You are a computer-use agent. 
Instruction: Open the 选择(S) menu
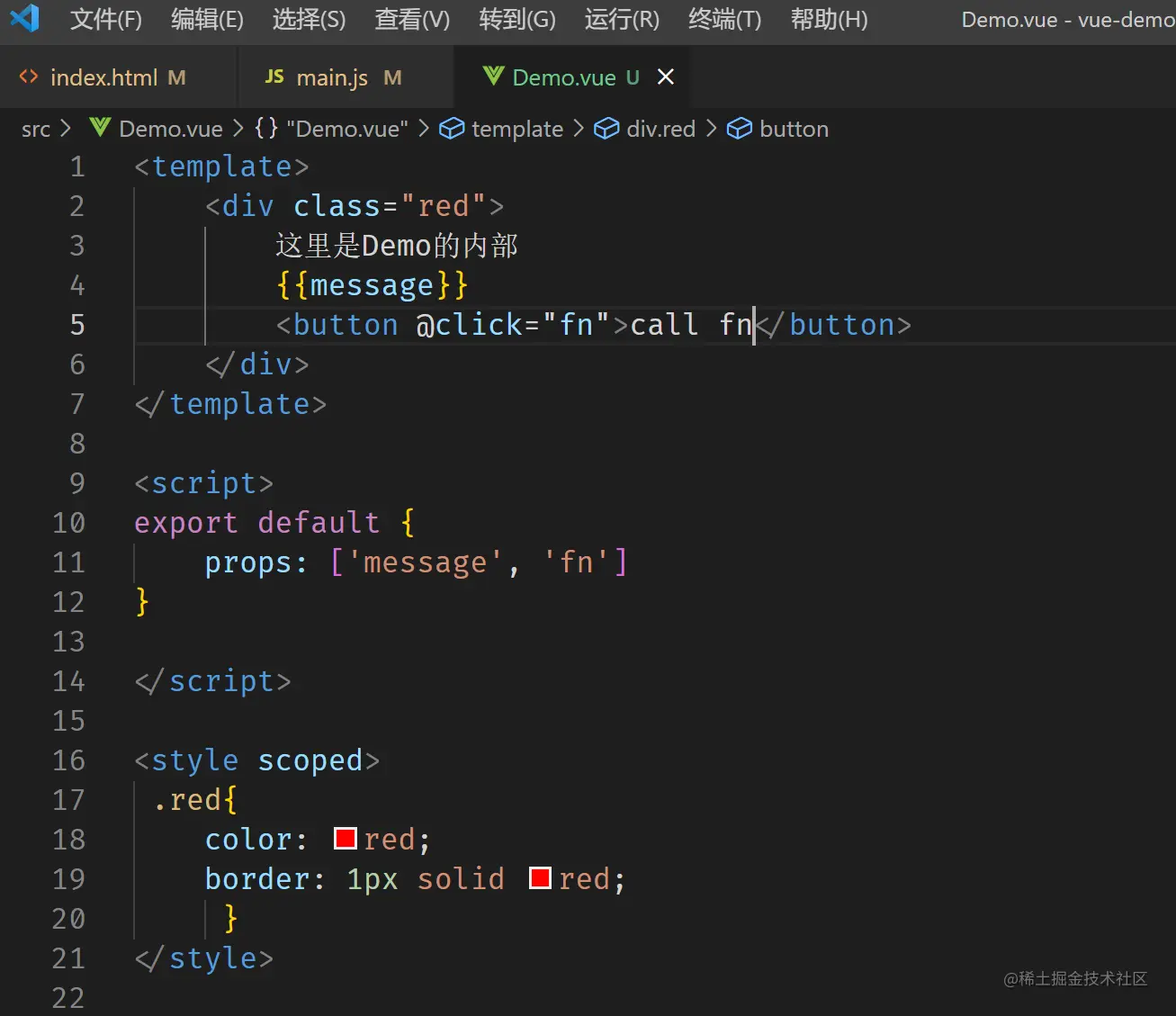click(x=309, y=19)
